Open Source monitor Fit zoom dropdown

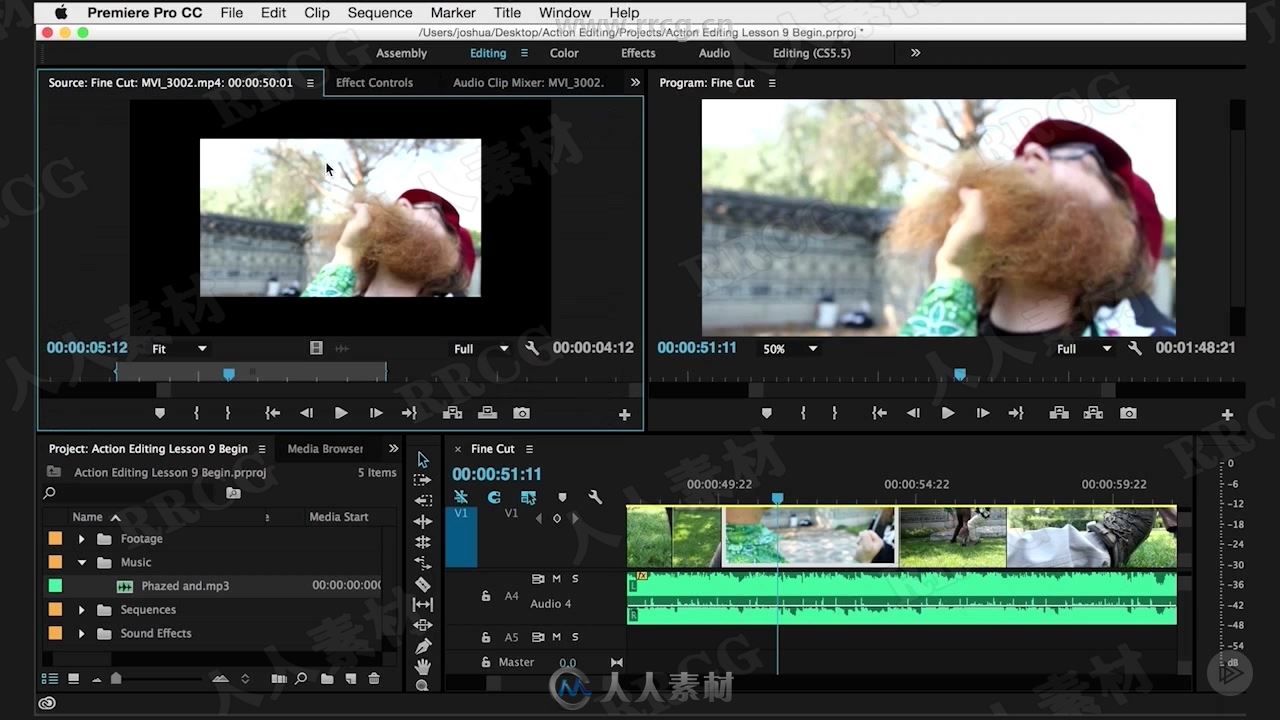[x=180, y=349]
